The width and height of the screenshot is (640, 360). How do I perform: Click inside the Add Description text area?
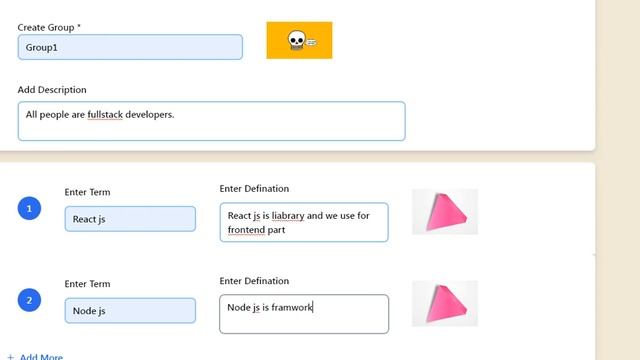click(x=211, y=121)
